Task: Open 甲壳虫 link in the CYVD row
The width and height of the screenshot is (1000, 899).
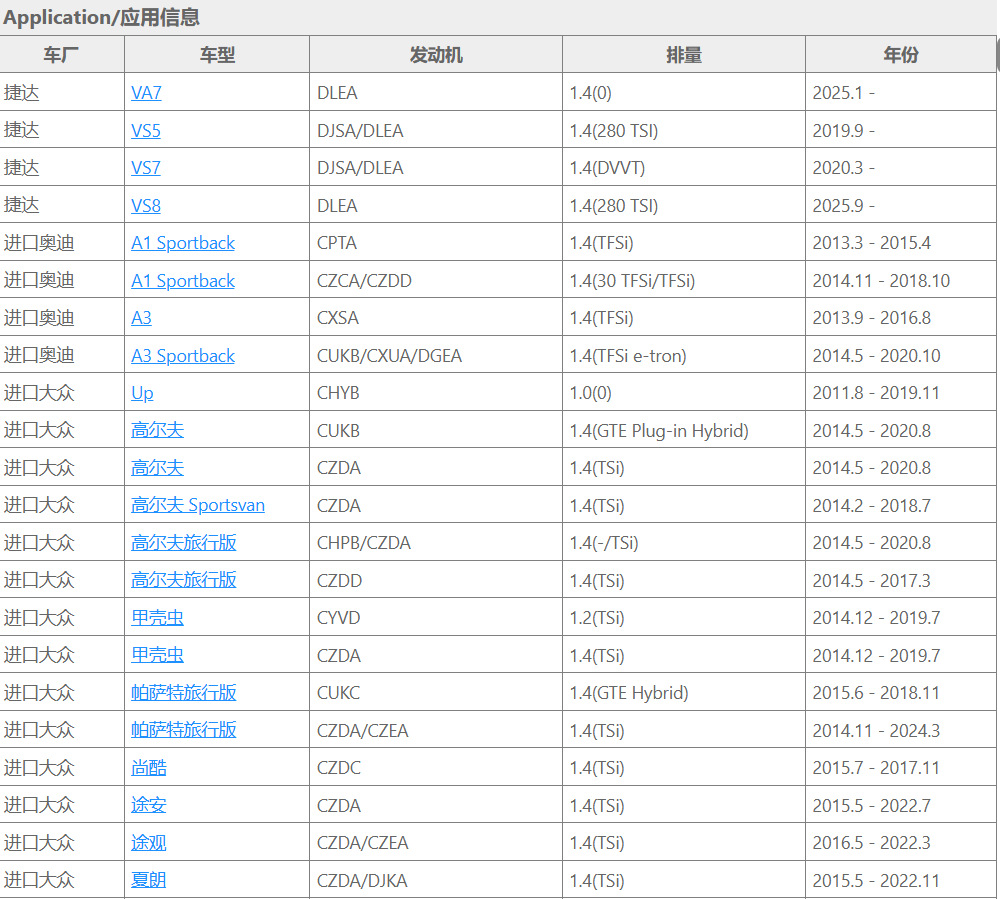Action: [x=158, y=618]
